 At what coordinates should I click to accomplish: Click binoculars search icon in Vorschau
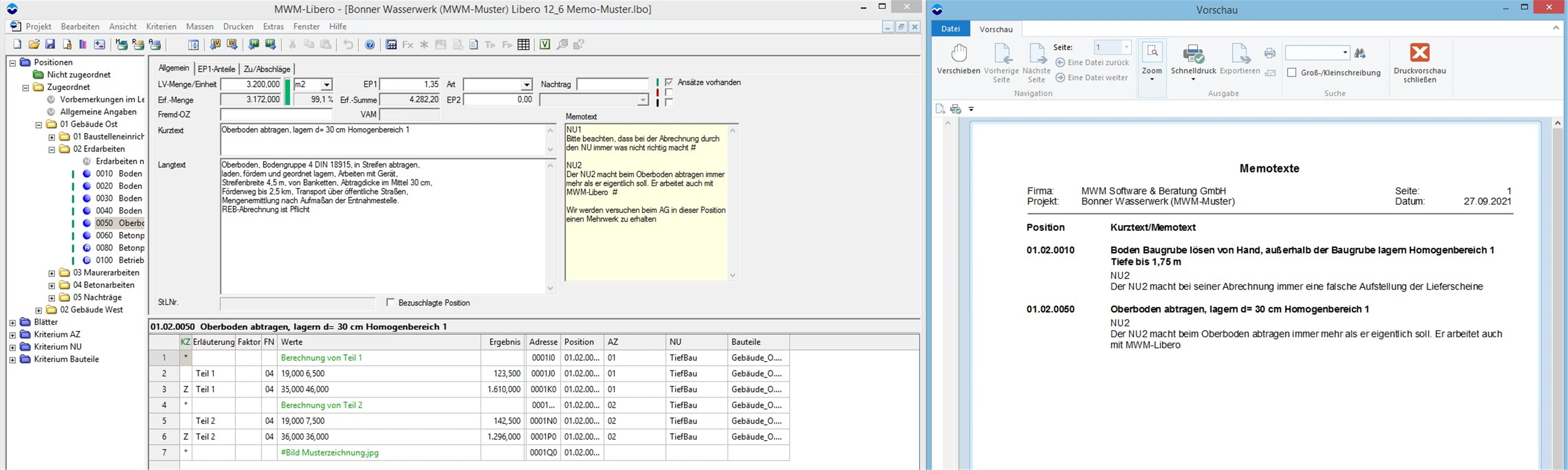coord(1360,53)
